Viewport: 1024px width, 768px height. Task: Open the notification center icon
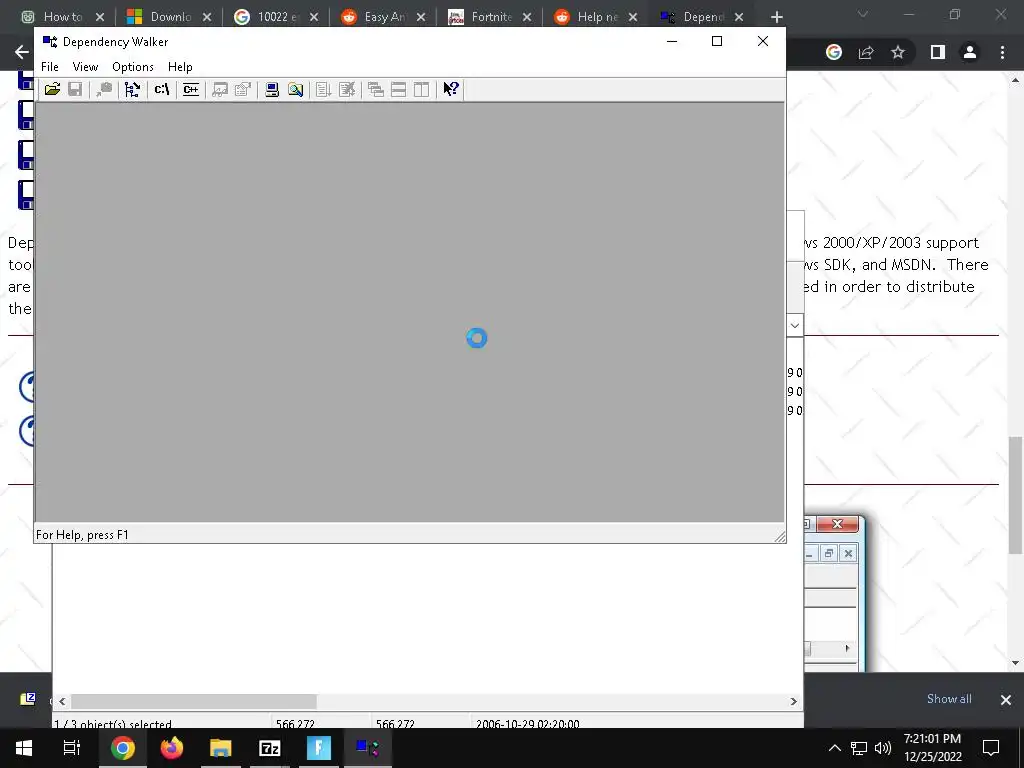[991, 748]
